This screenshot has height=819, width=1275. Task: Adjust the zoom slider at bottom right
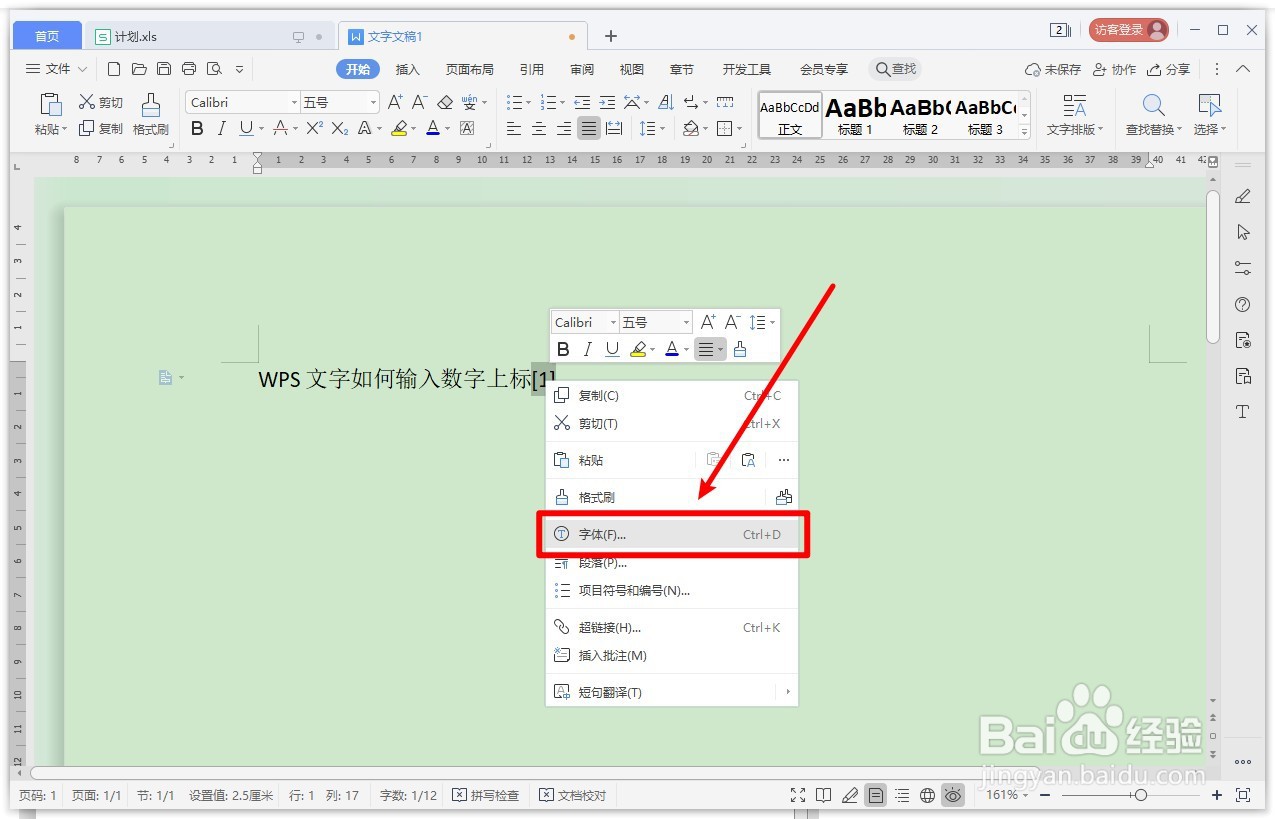pyautogui.click(x=1140, y=796)
